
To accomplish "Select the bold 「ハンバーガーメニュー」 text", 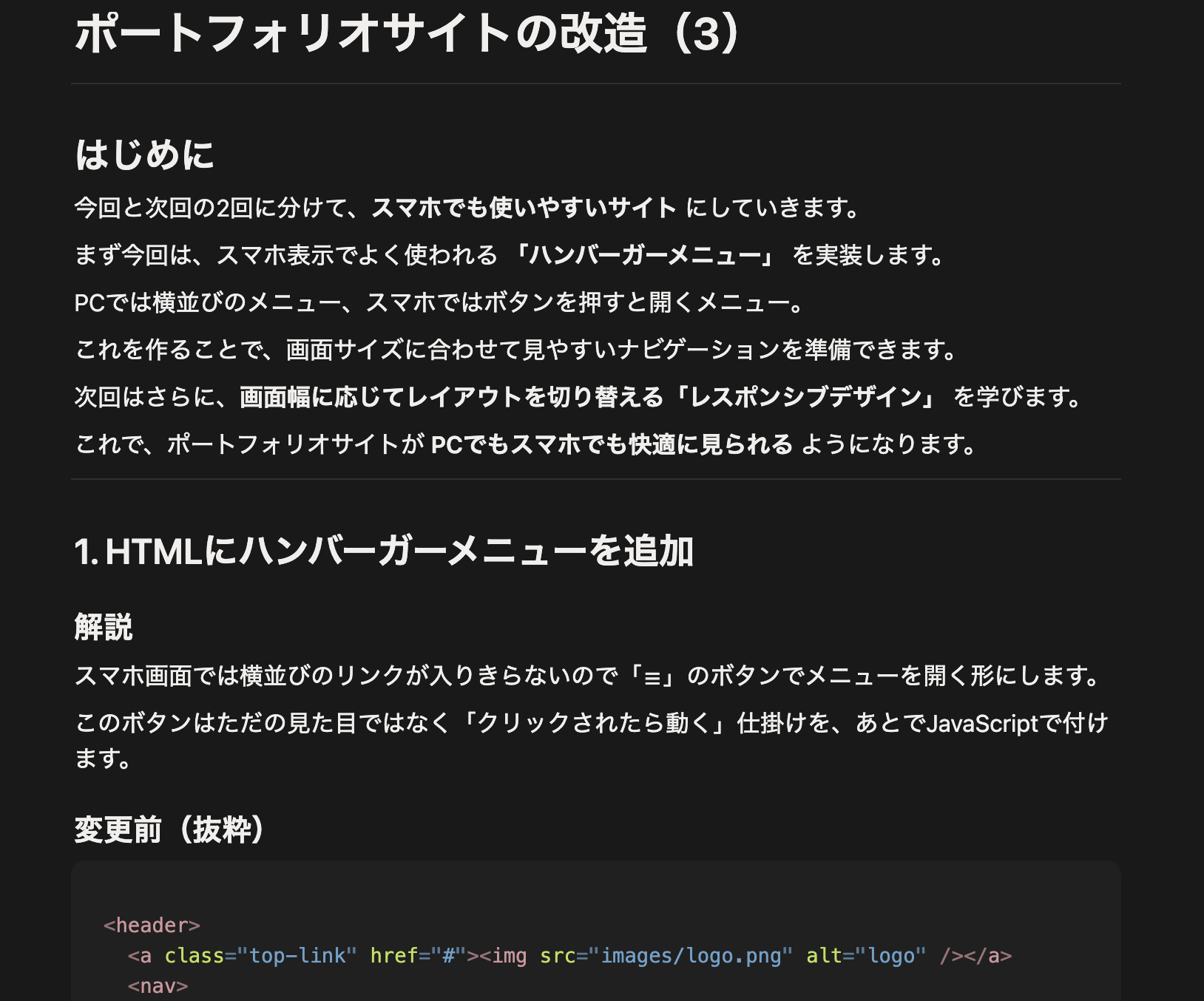I will click(643, 255).
